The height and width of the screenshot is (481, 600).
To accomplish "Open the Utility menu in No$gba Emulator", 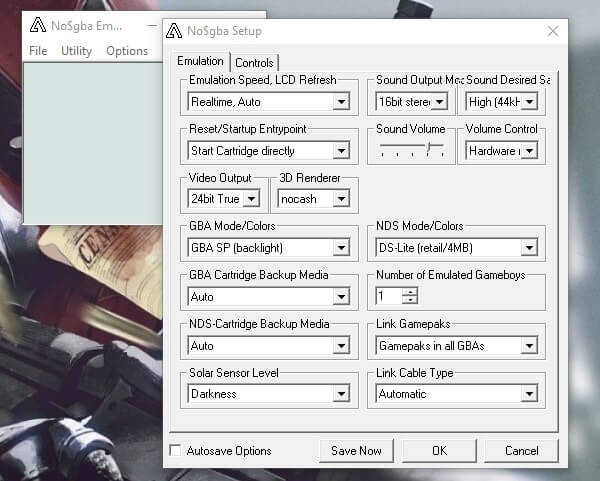I will (76, 51).
